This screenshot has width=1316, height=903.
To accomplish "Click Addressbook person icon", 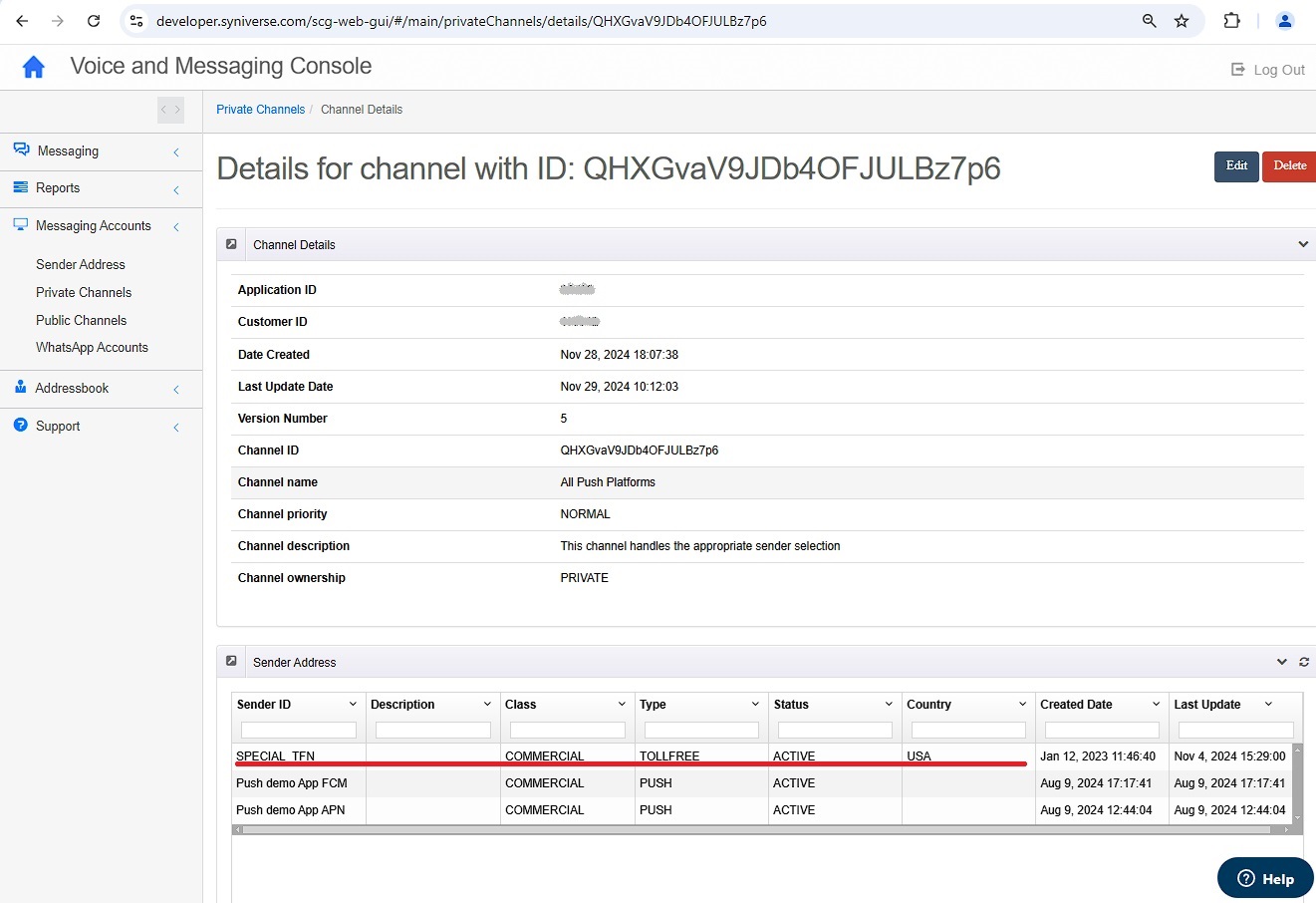I will click(x=21, y=387).
